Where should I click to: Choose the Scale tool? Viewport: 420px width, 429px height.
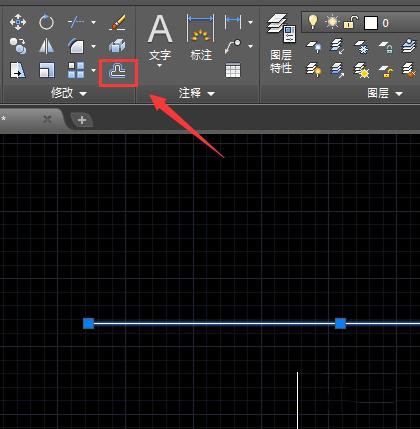pos(47,70)
